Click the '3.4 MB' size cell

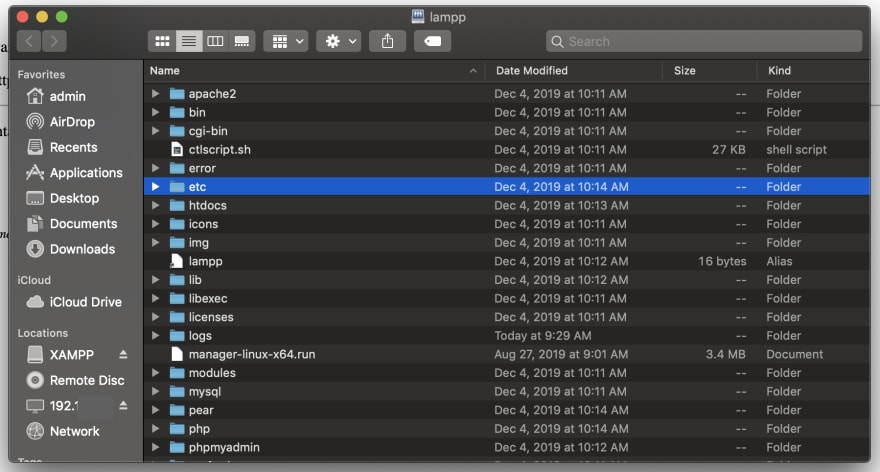point(726,354)
